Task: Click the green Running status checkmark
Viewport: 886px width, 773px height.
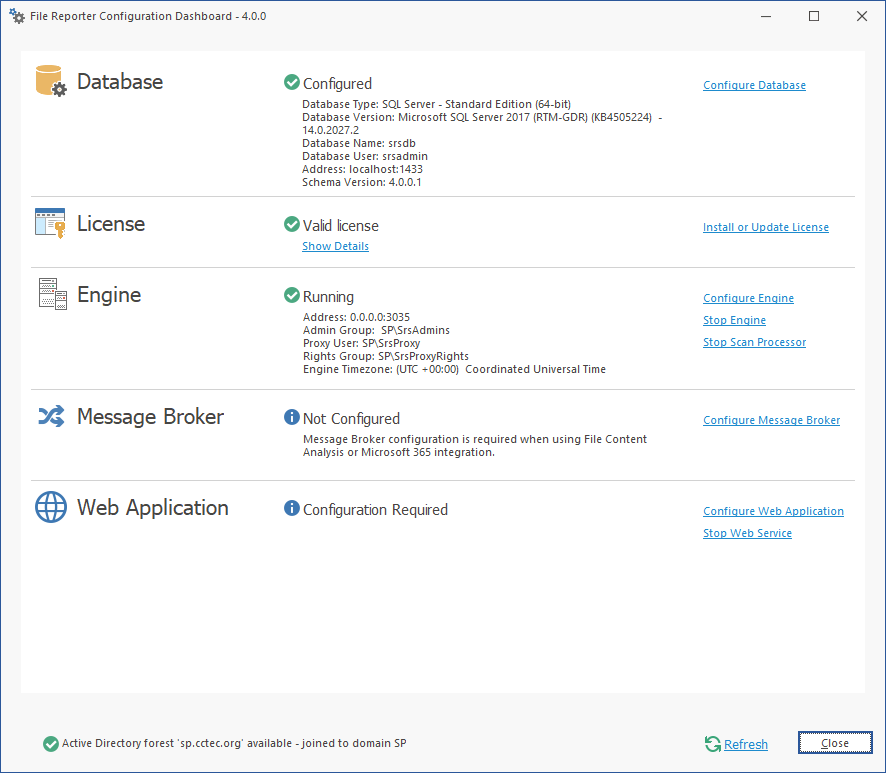Action: coord(292,296)
